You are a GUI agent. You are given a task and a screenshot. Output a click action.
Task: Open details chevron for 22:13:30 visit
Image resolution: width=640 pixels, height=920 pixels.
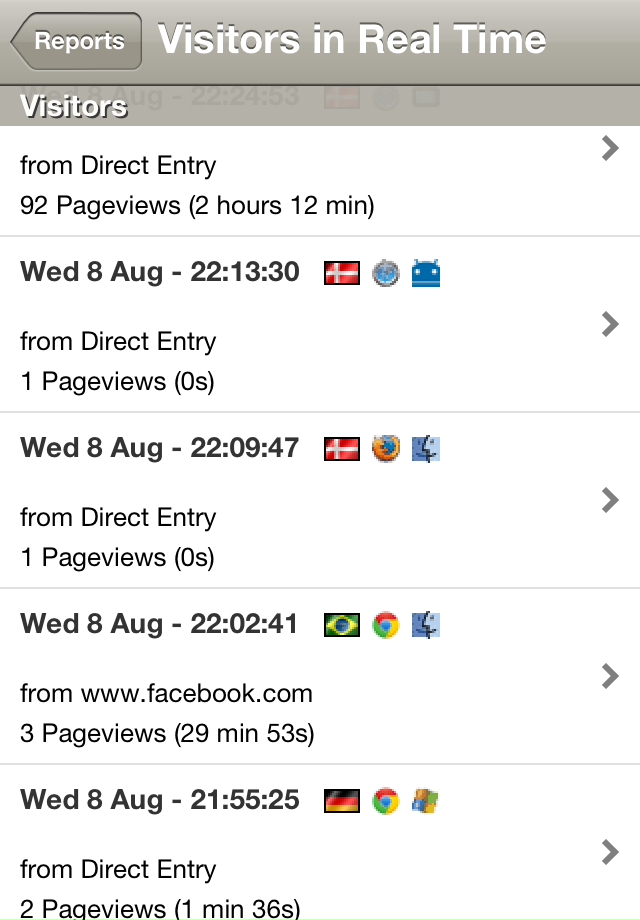click(x=610, y=324)
